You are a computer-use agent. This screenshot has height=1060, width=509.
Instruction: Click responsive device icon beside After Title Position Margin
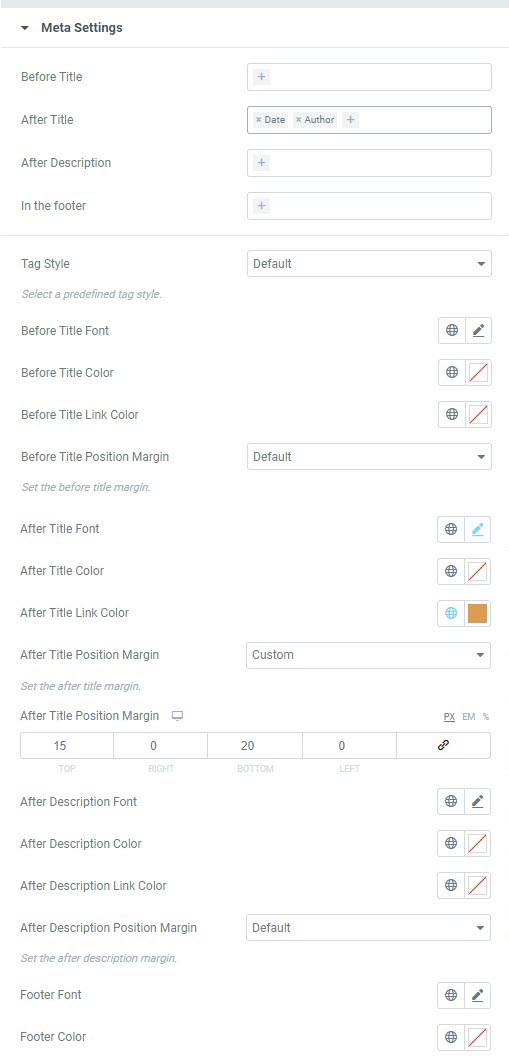177,716
